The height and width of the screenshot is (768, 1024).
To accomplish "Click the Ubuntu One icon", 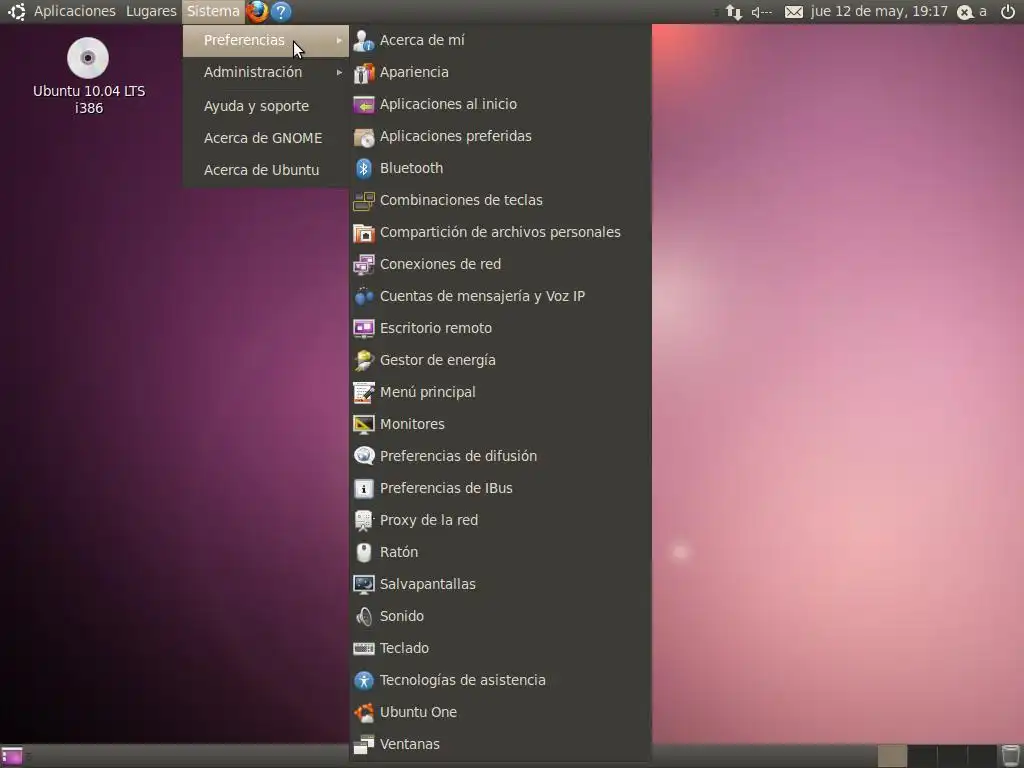I will (x=364, y=712).
